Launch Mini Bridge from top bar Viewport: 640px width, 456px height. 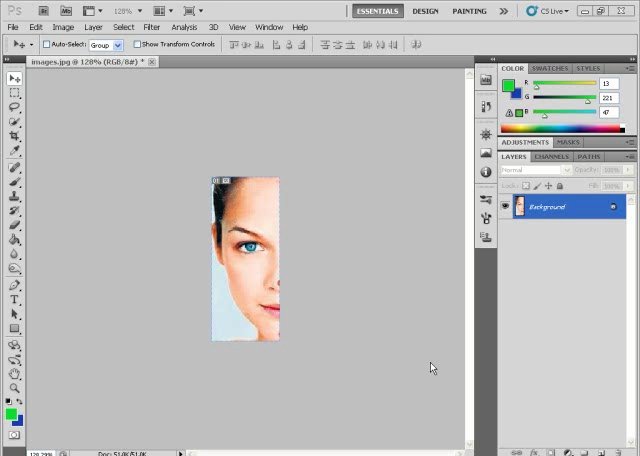click(x=66, y=11)
